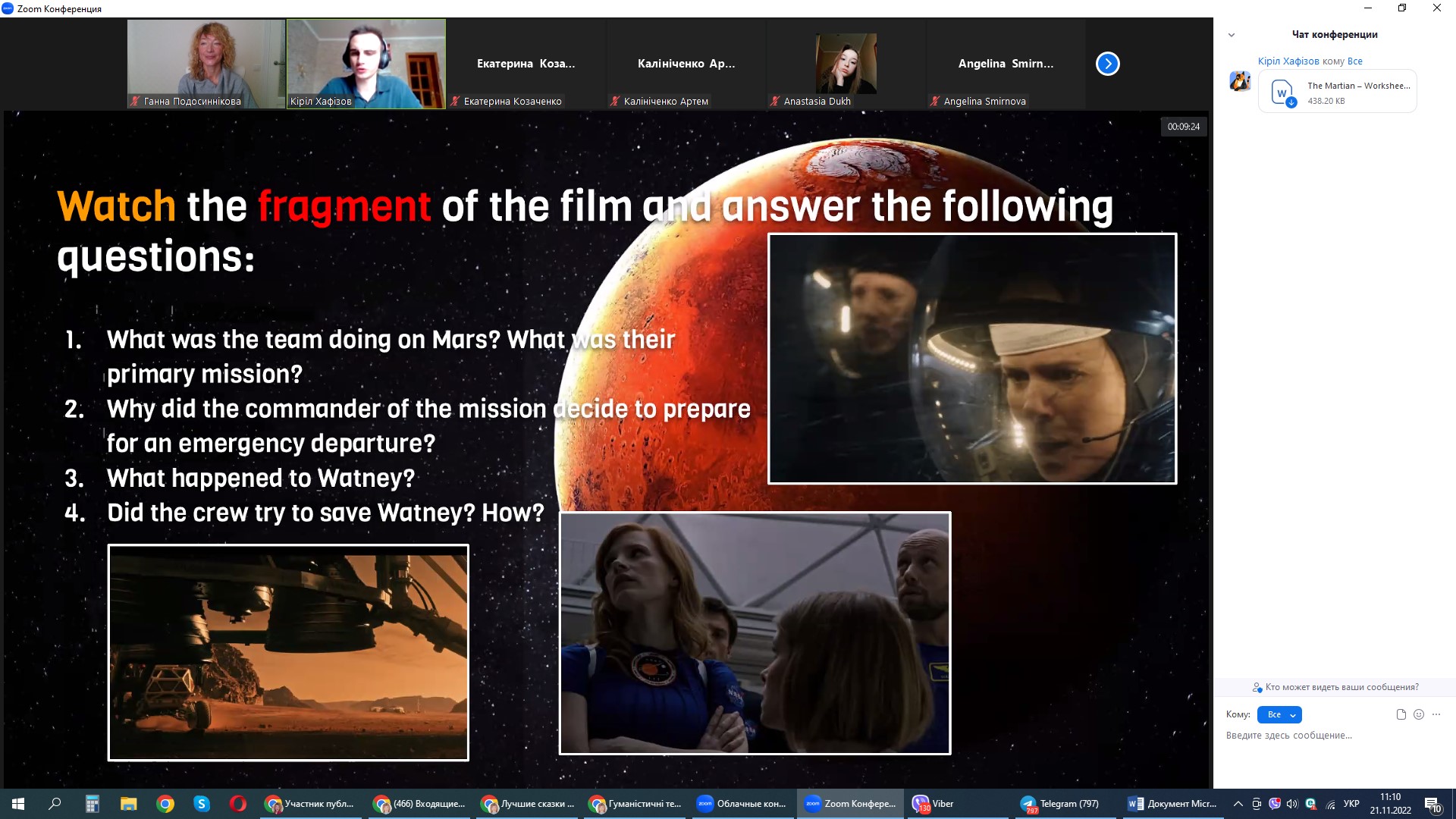
Task: Click the Wi-Fi network tray icon
Action: [1330, 804]
